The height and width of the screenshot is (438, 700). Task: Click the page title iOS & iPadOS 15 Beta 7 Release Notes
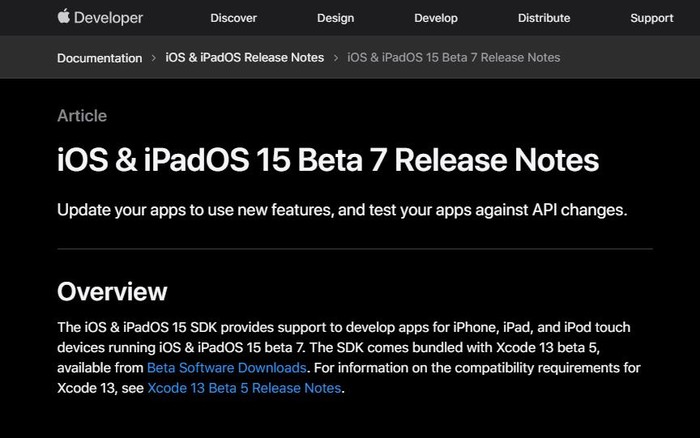[328, 160]
